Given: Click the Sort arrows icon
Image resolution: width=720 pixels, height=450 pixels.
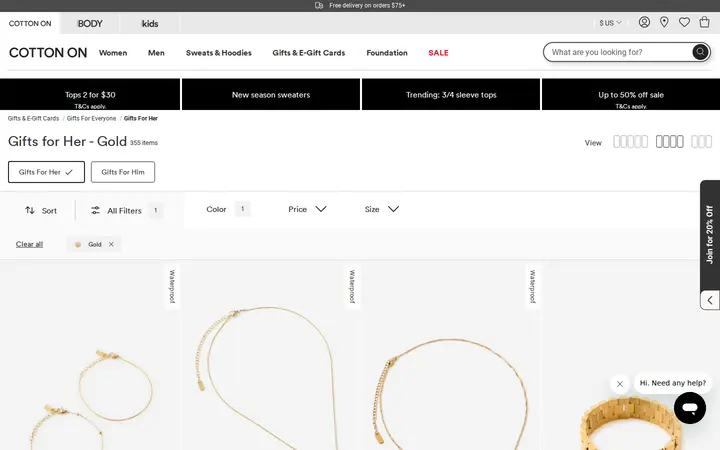Looking at the screenshot, I should [30, 210].
